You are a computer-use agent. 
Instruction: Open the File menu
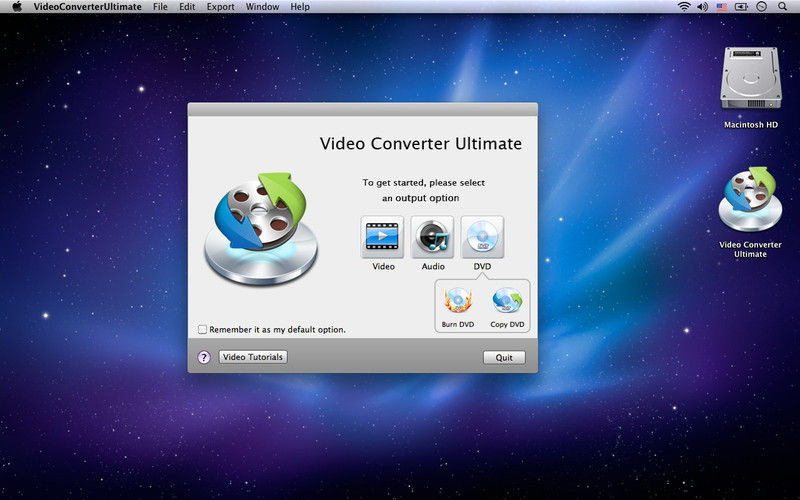[160, 7]
